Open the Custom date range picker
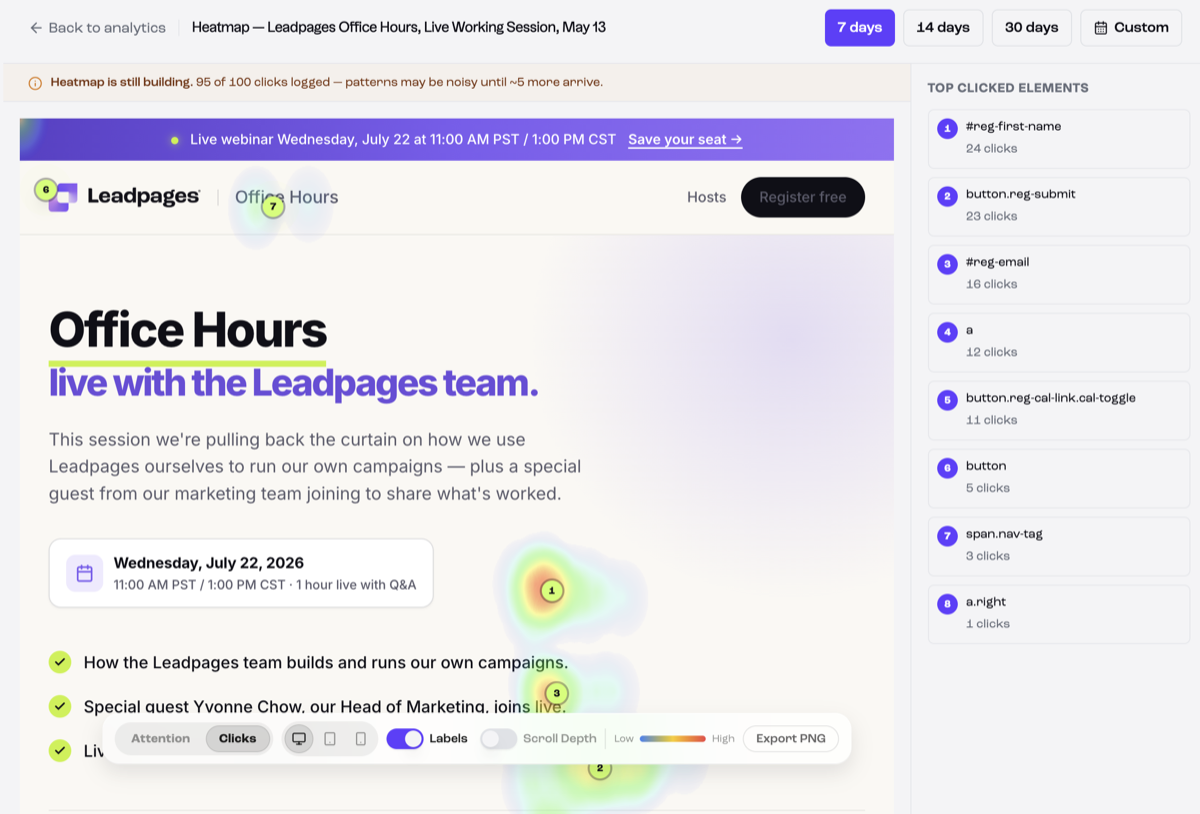 pos(1131,28)
